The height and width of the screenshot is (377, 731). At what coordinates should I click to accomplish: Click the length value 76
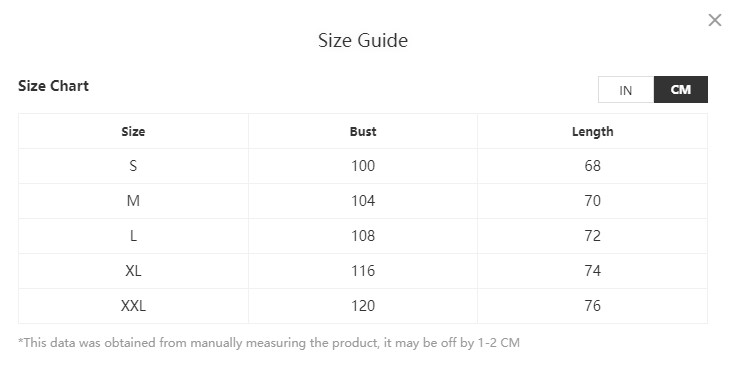593,306
